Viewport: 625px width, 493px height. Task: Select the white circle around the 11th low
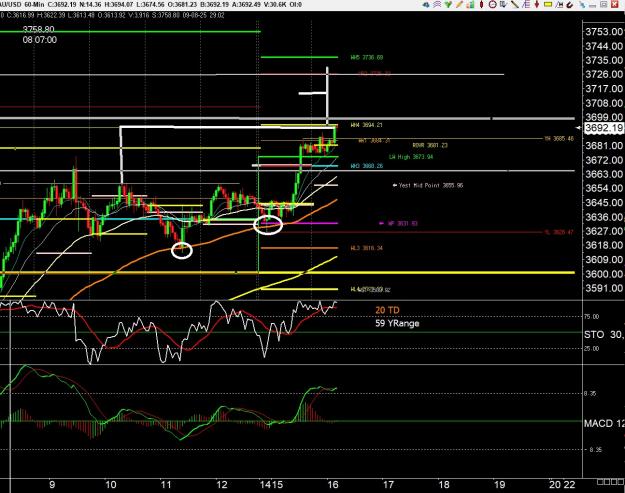[182, 250]
